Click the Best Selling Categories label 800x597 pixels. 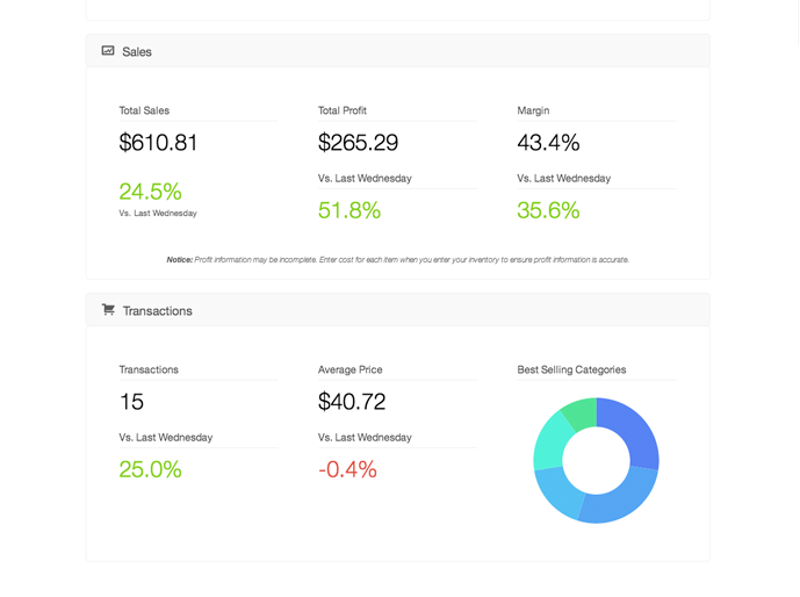pyautogui.click(x=570, y=369)
